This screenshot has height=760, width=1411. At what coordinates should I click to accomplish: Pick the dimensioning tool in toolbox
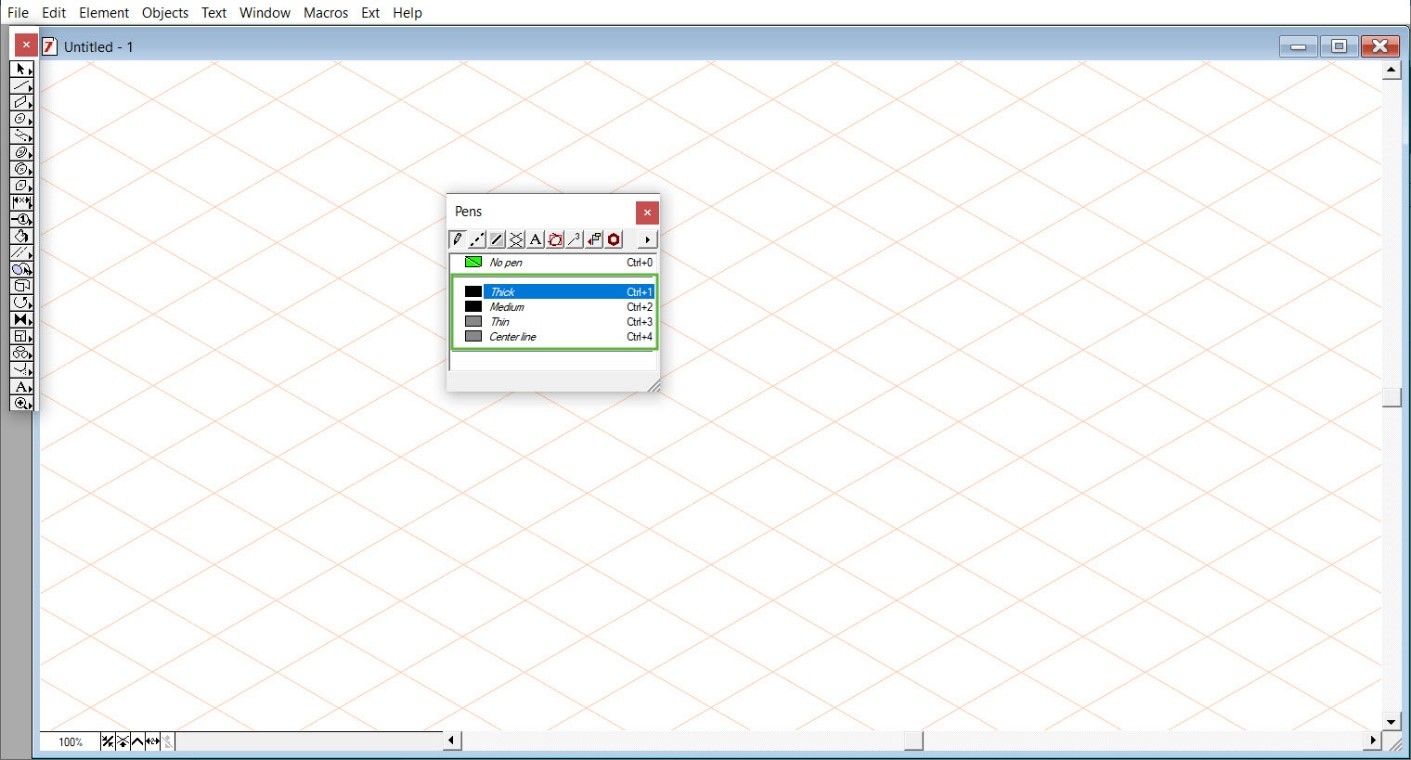(x=22, y=203)
